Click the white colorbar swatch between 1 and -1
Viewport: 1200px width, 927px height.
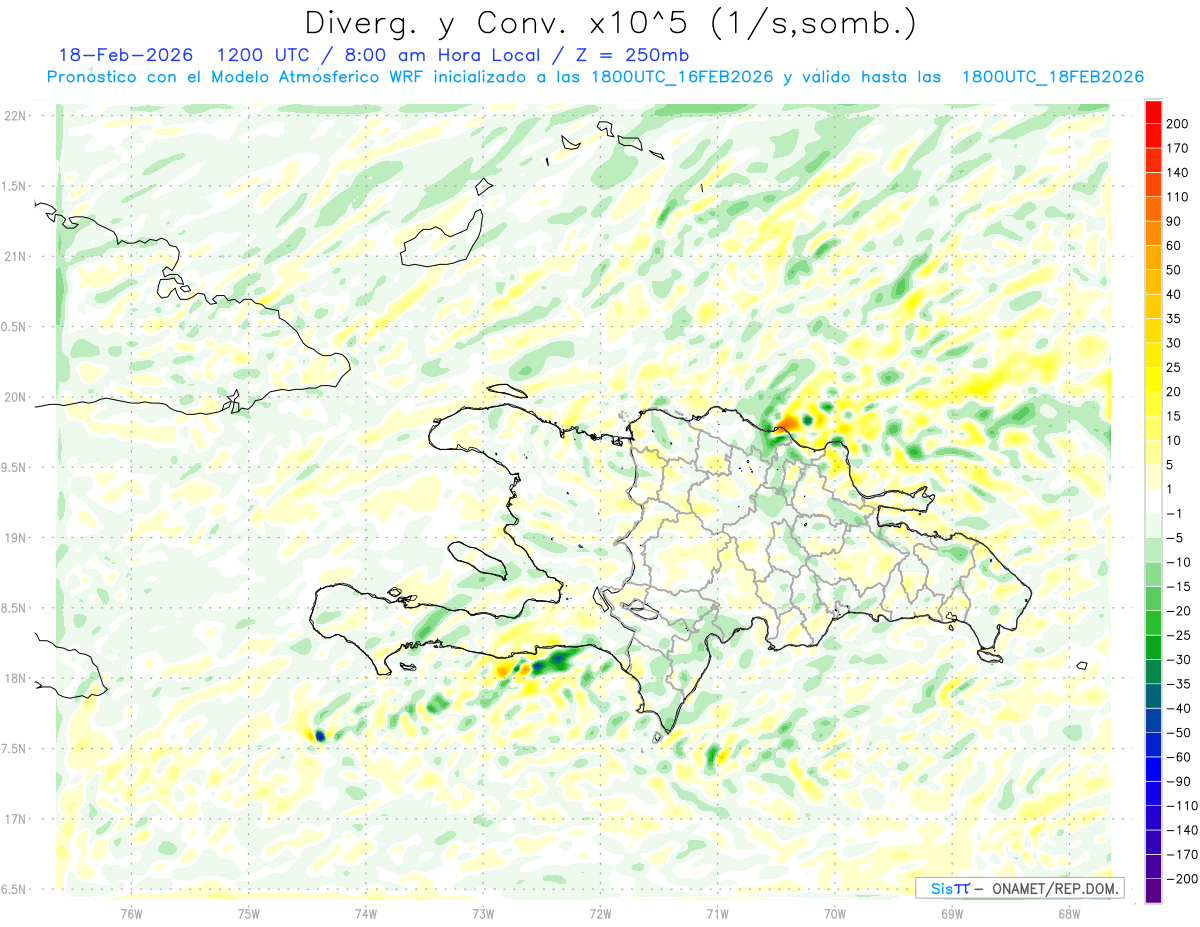pos(1153,501)
